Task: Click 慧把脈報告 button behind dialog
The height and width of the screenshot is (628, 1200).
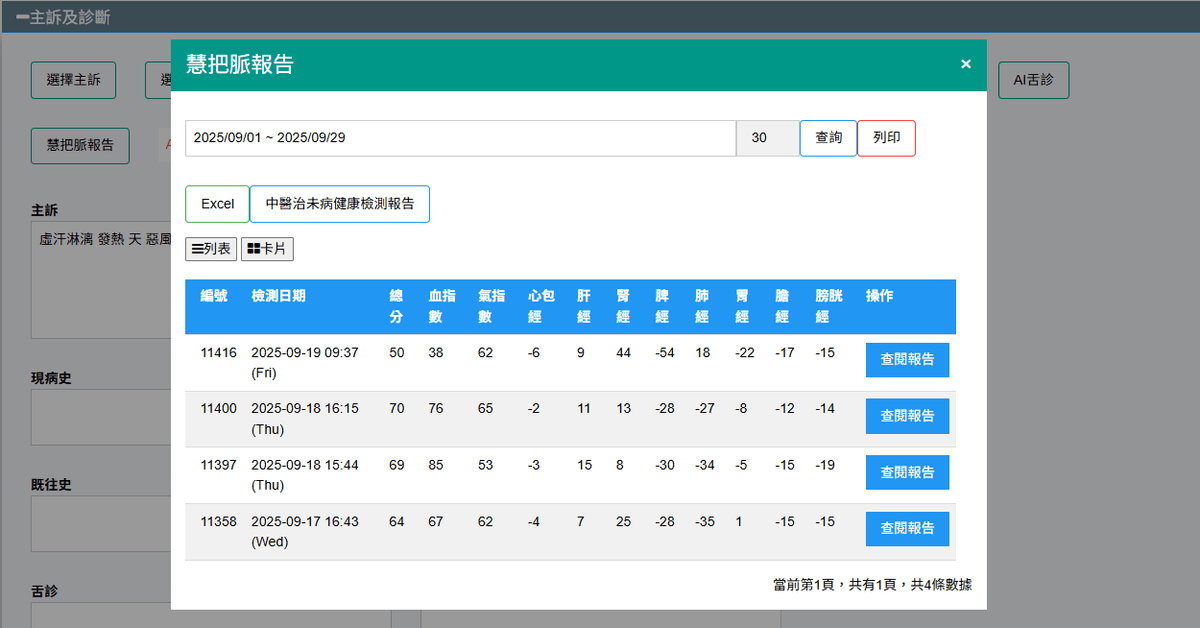Action: (x=80, y=145)
